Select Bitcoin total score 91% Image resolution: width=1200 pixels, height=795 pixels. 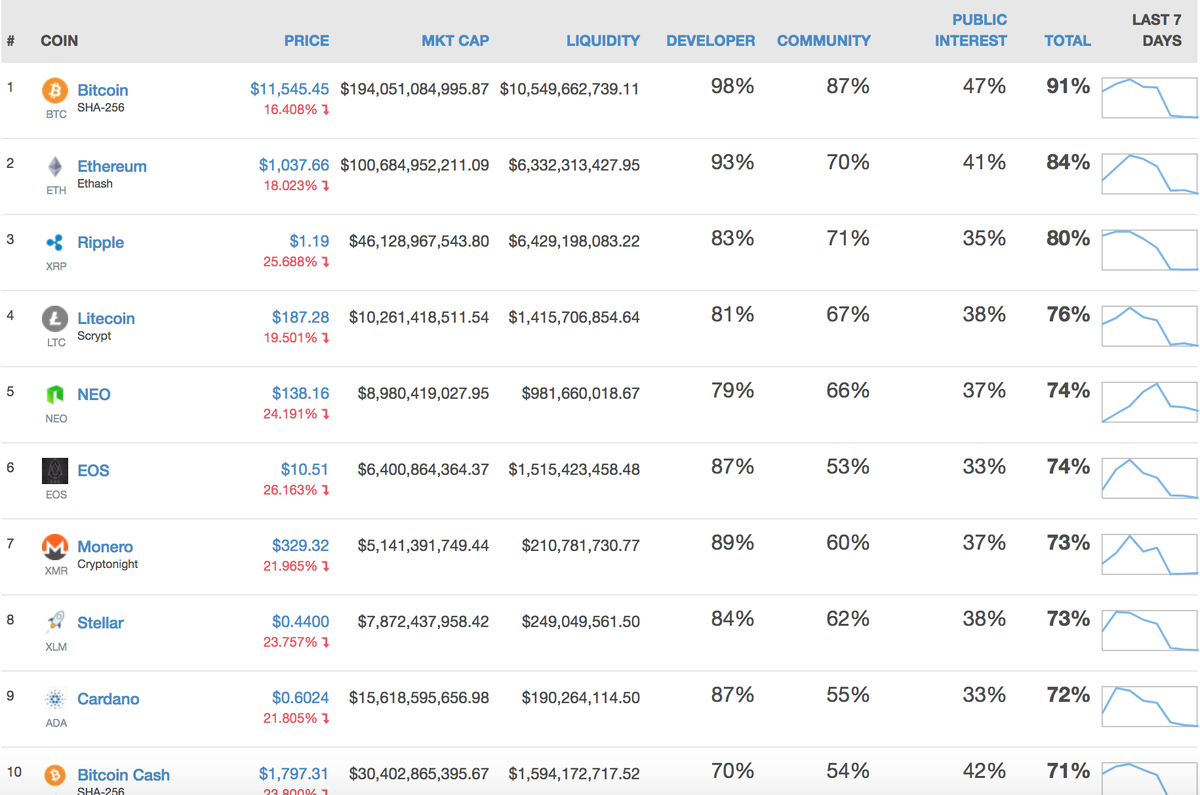coord(1068,87)
